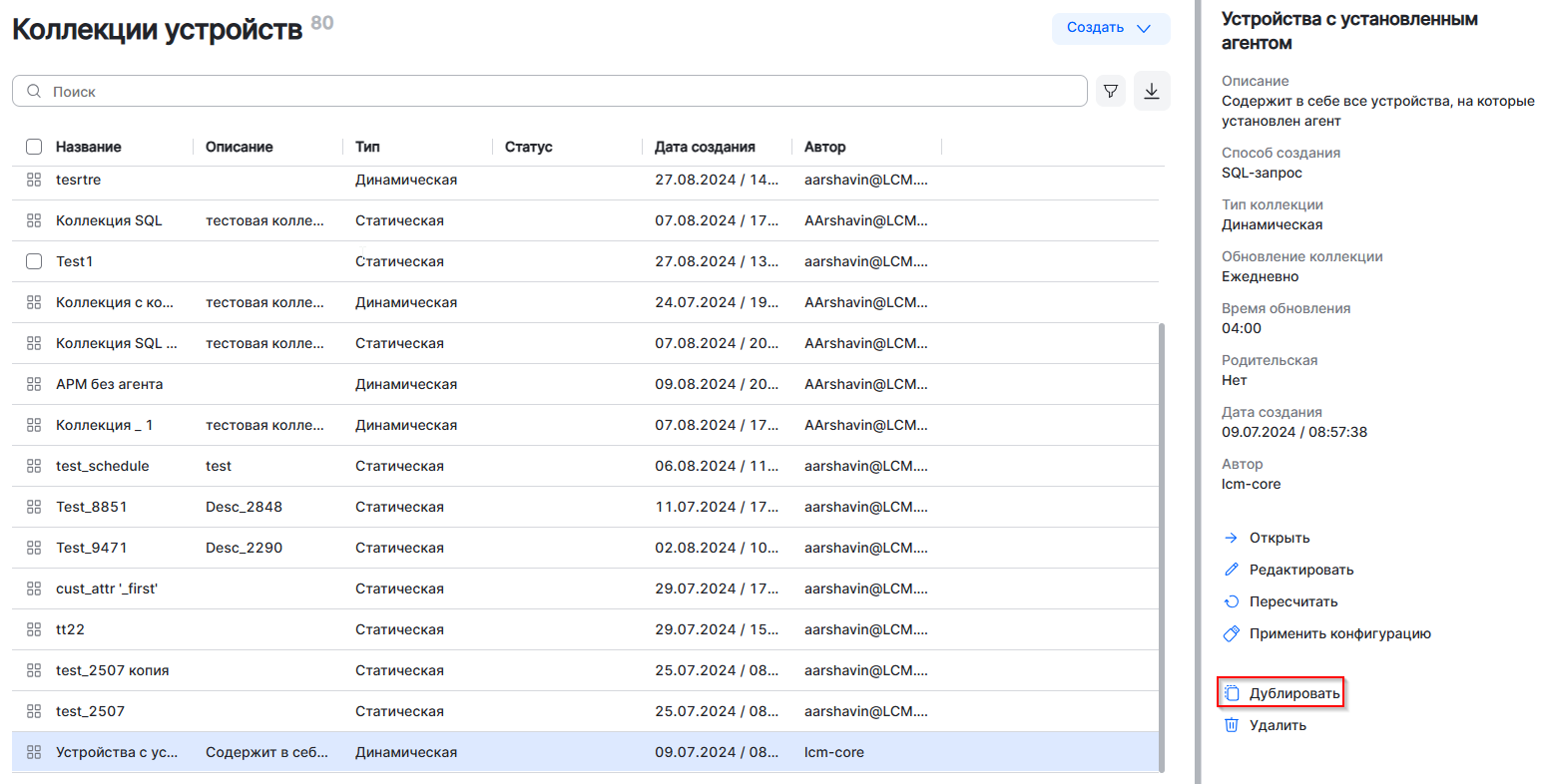Click the trash icon beside Удалить
Viewport: 1545px width, 784px height.
(1232, 725)
